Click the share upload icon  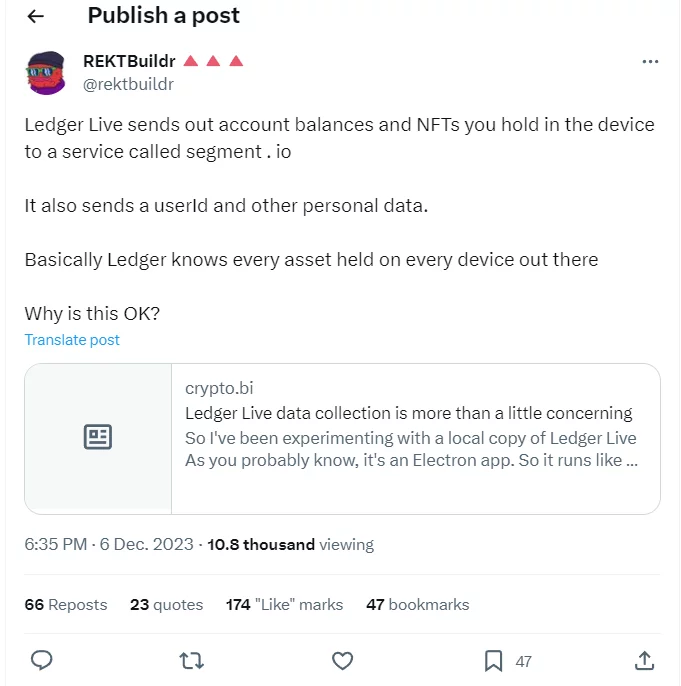coord(645,661)
